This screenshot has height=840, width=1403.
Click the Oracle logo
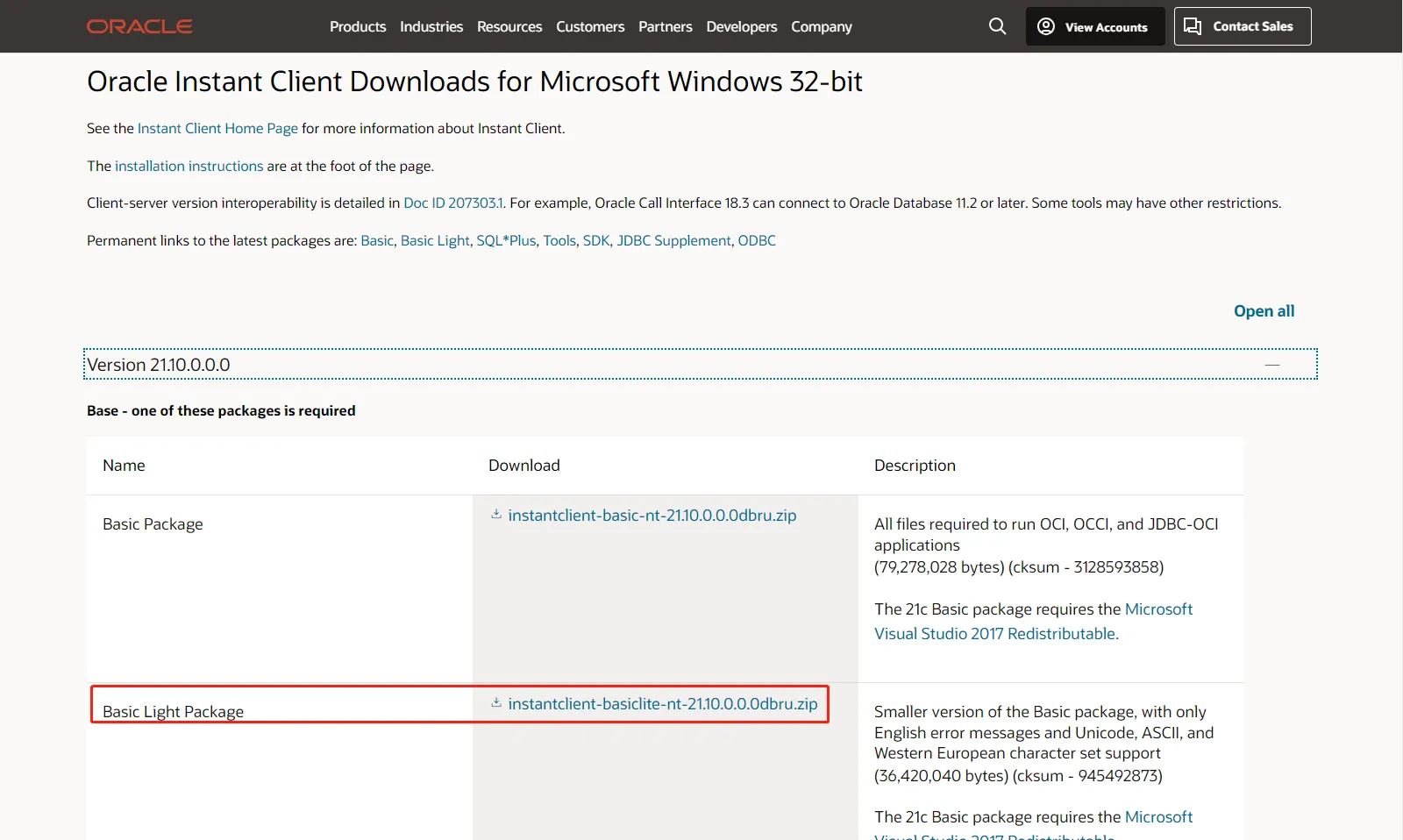[x=139, y=26]
